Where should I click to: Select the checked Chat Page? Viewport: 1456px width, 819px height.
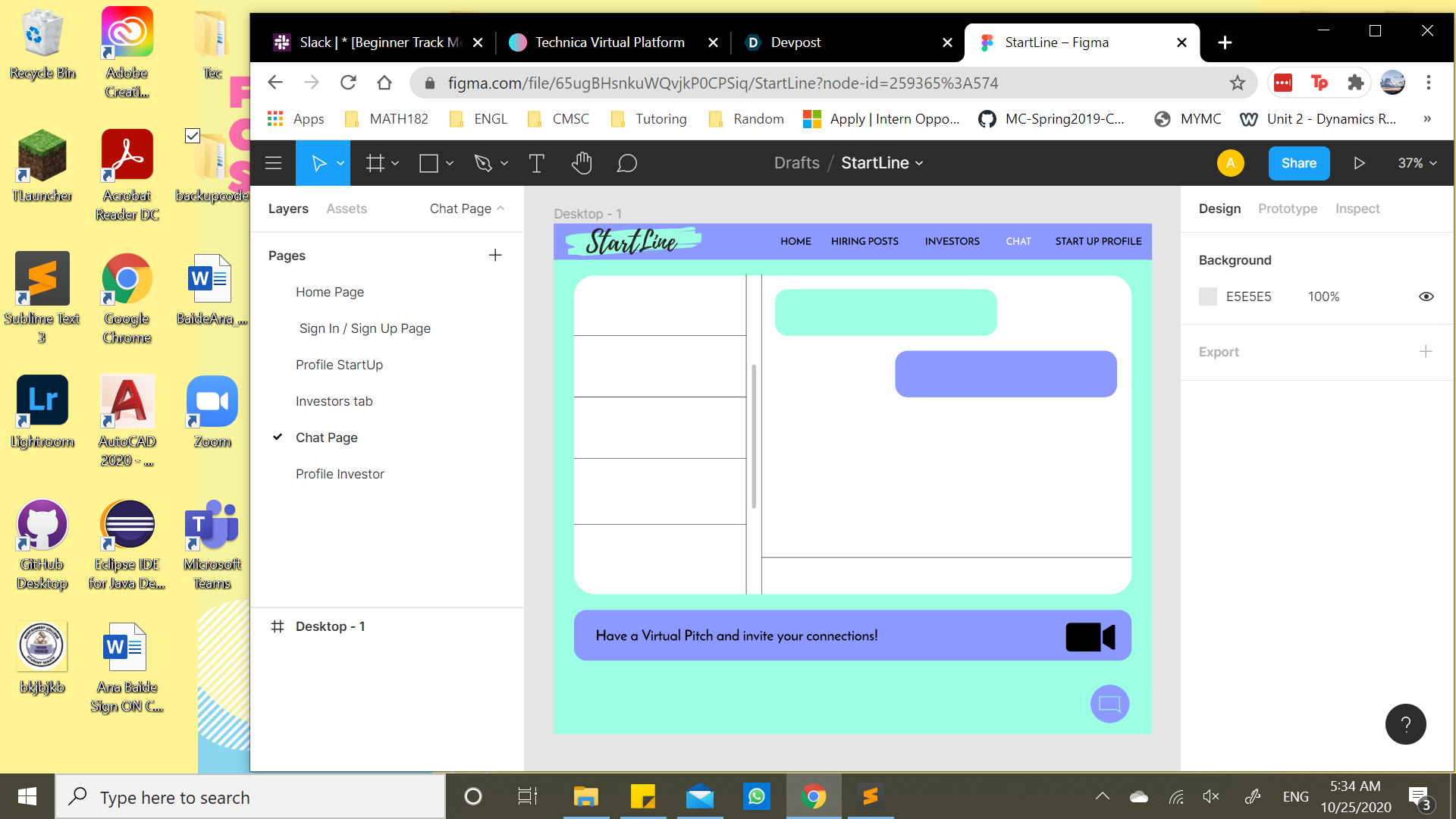pyautogui.click(x=326, y=438)
